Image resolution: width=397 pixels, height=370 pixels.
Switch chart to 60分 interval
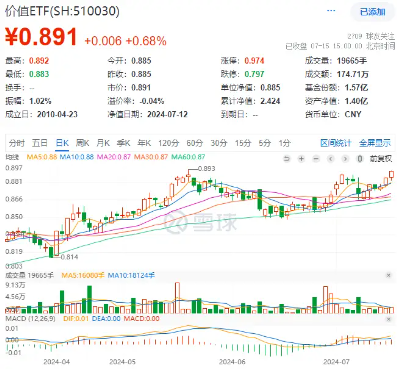(195, 143)
